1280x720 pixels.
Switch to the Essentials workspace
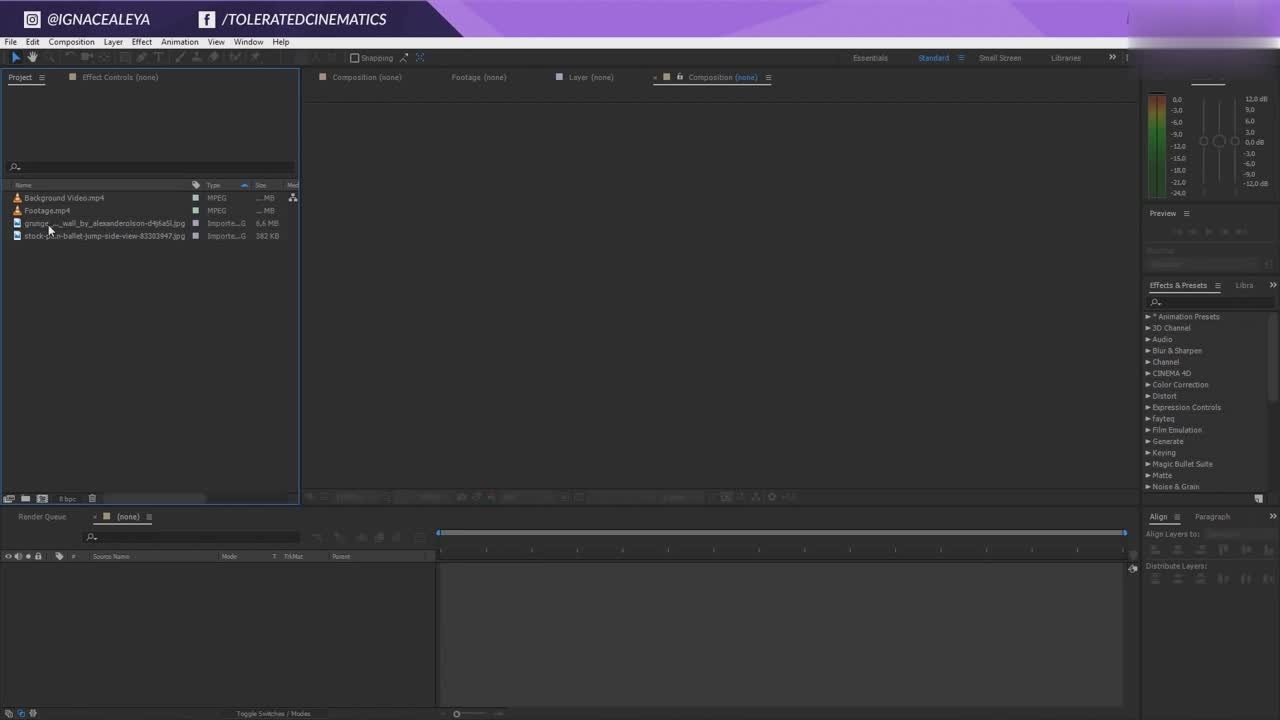(870, 58)
